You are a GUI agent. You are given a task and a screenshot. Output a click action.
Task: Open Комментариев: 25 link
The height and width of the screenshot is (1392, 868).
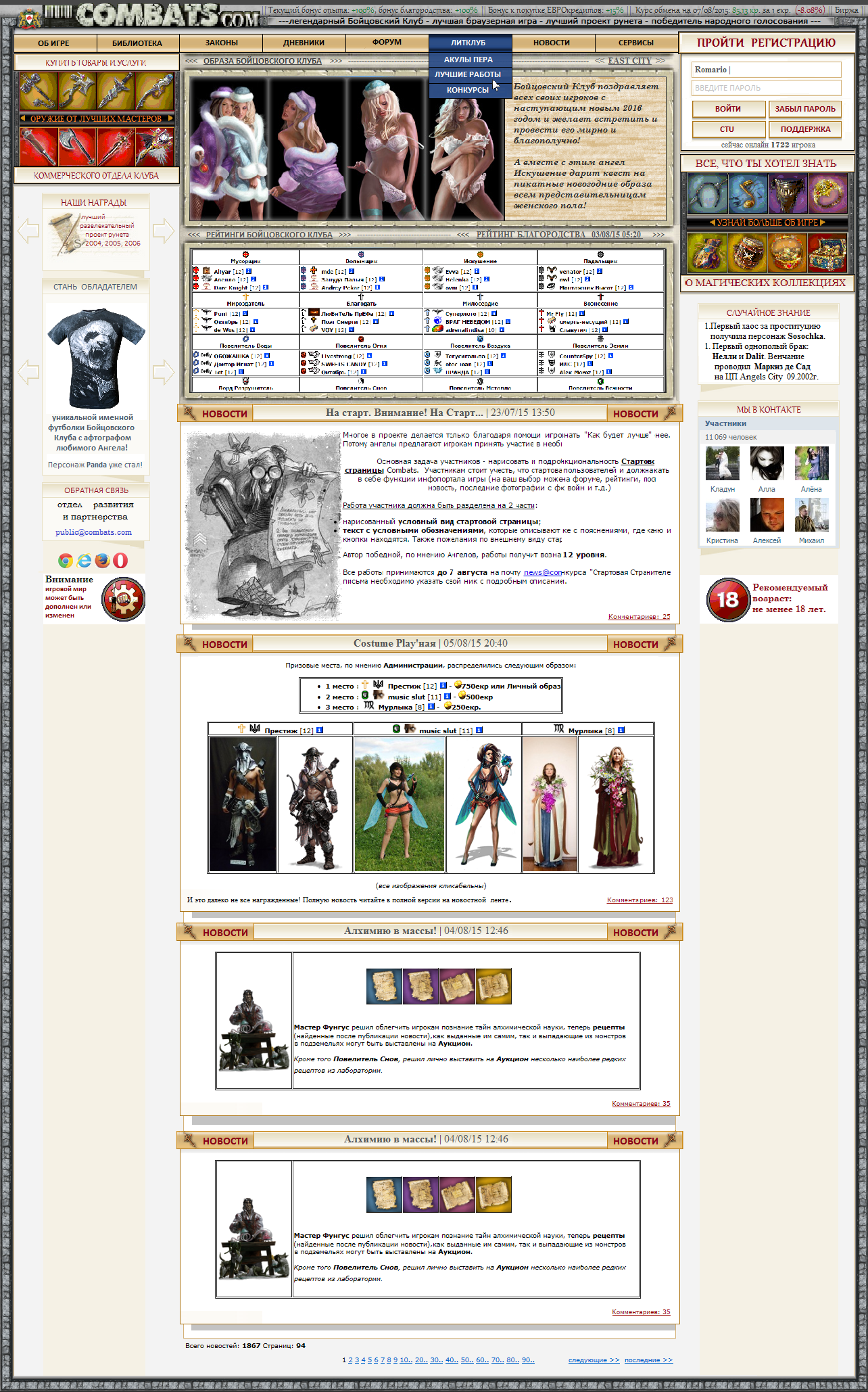[x=640, y=617]
